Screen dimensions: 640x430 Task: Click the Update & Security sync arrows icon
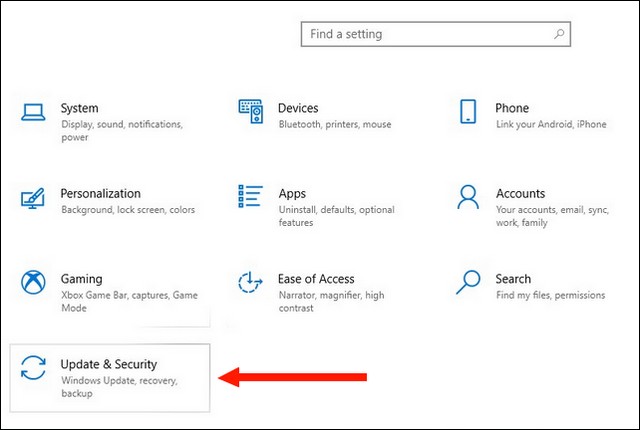coord(33,368)
